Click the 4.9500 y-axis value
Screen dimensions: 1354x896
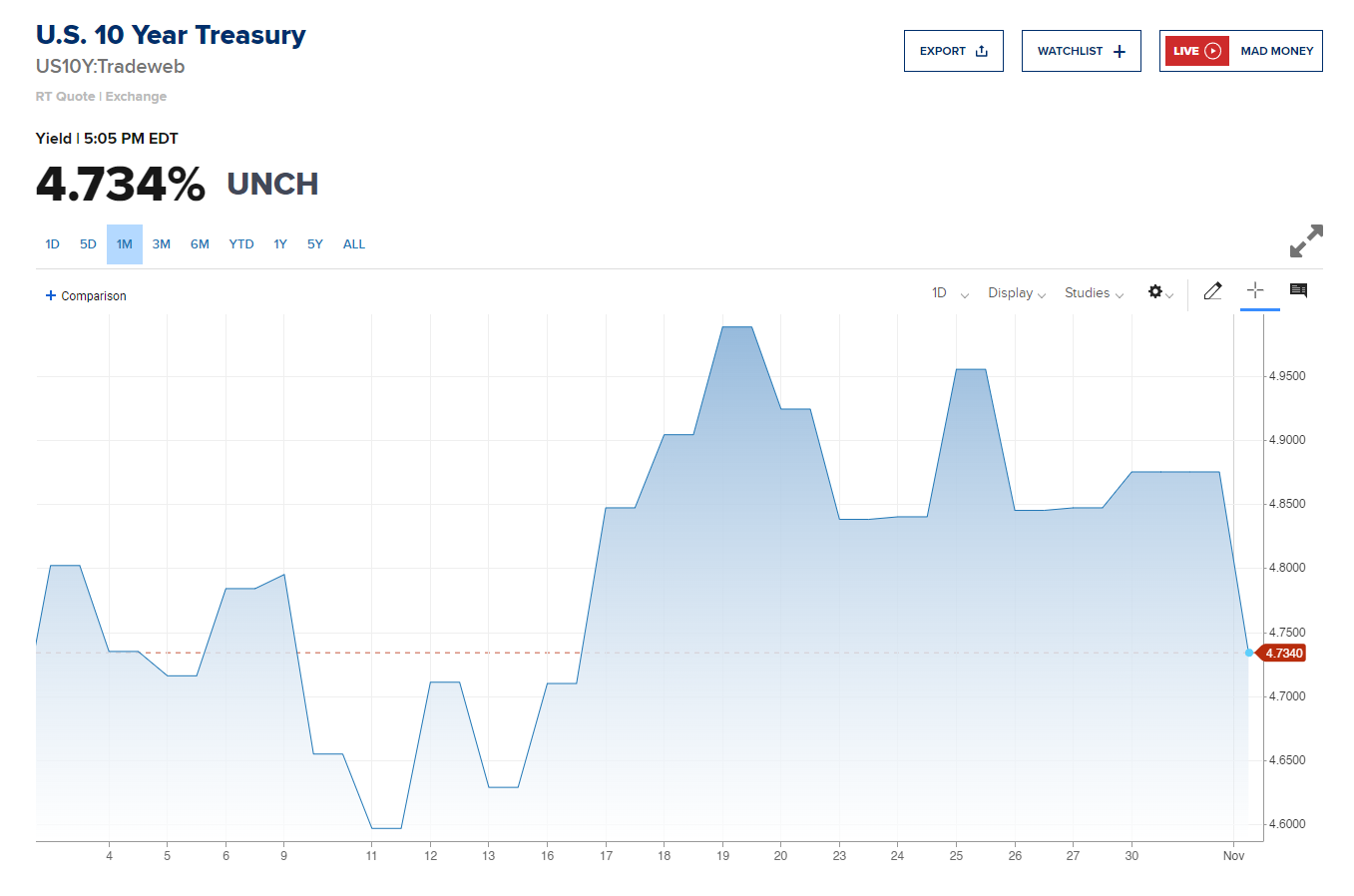tap(1287, 376)
